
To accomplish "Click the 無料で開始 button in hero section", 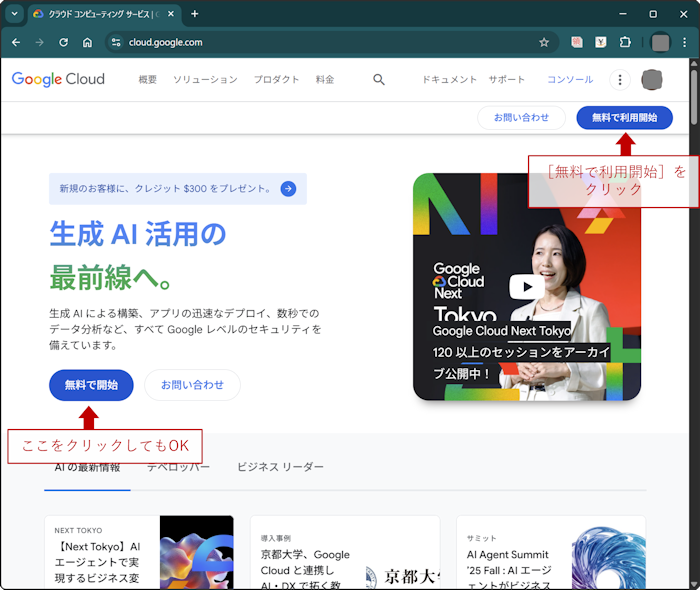I will [x=91, y=385].
